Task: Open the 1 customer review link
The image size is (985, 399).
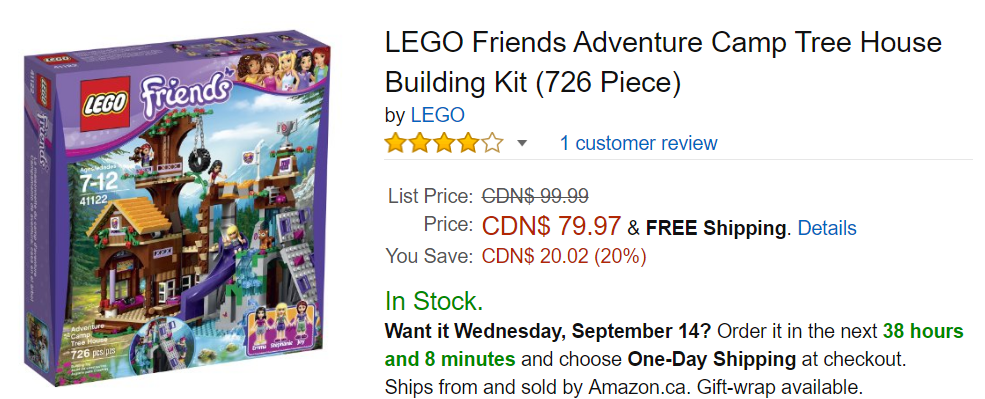Action: pyautogui.click(x=638, y=143)
